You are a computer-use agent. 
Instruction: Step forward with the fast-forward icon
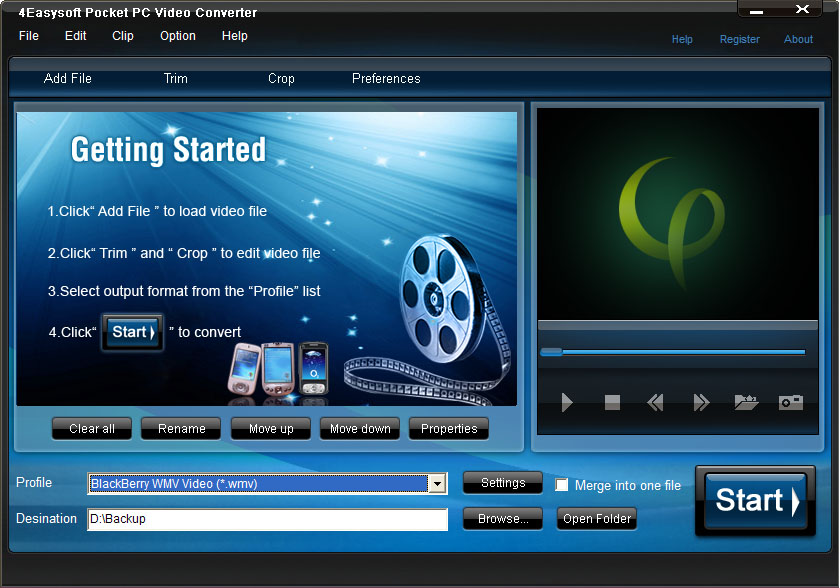[701, 402]
